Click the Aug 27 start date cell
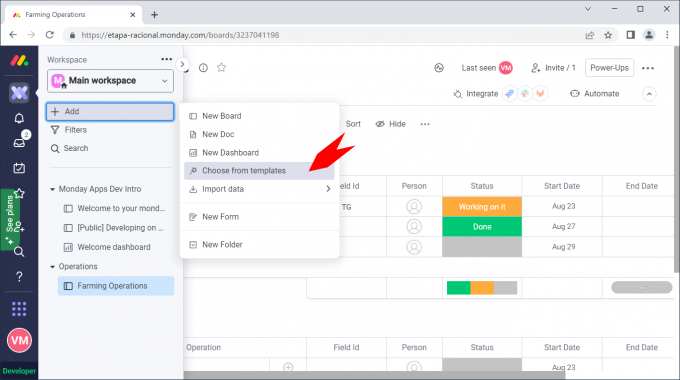Image resolution: width=680 pixels, height=380 pixels. click(x=562, y=226)
